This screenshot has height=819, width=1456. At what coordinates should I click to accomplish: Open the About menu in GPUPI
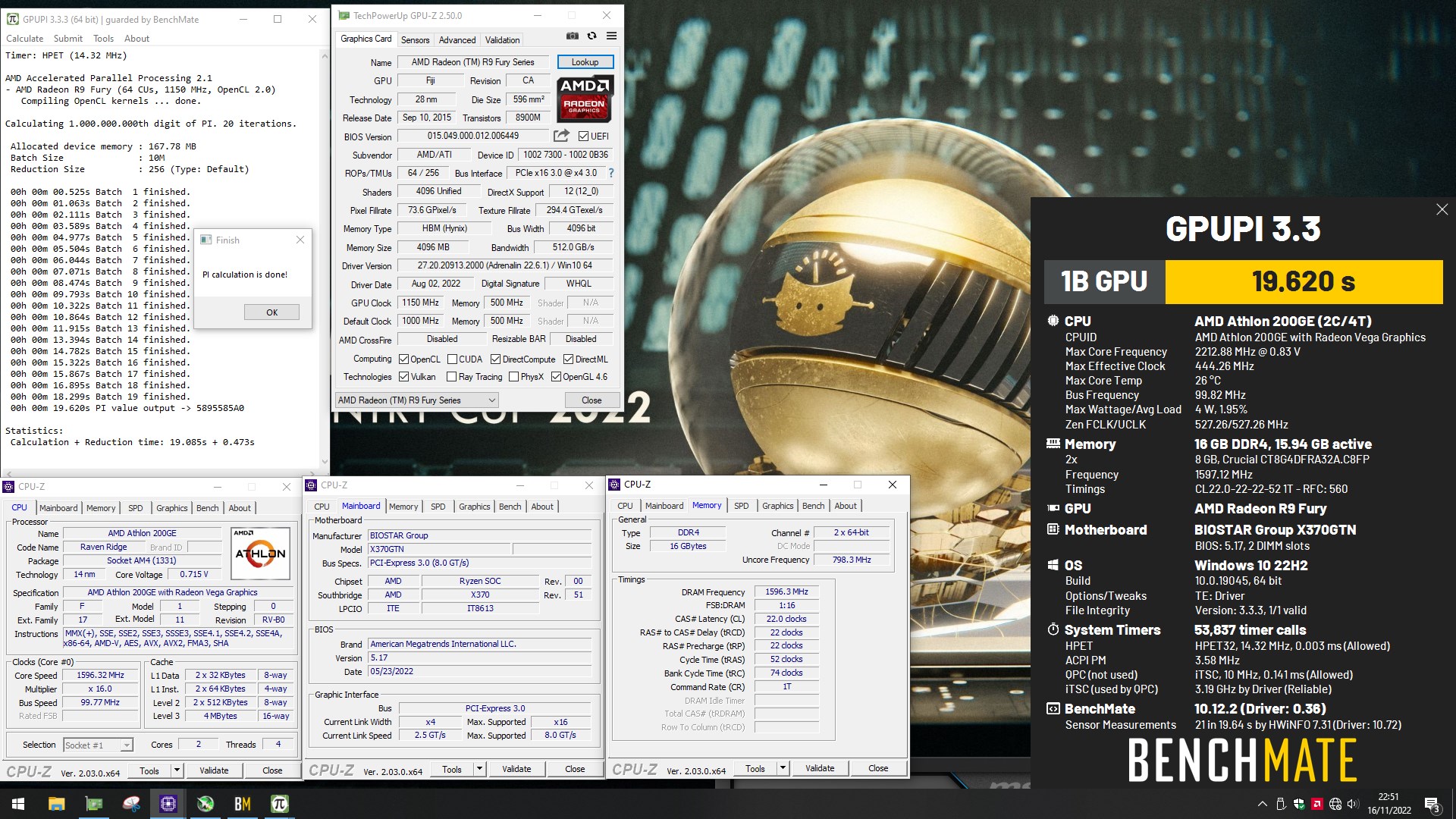click(136, 39)
